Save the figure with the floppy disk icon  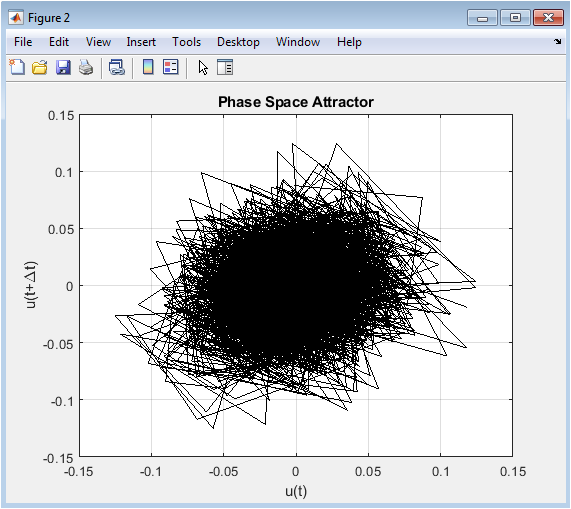[x=63, y=68]
